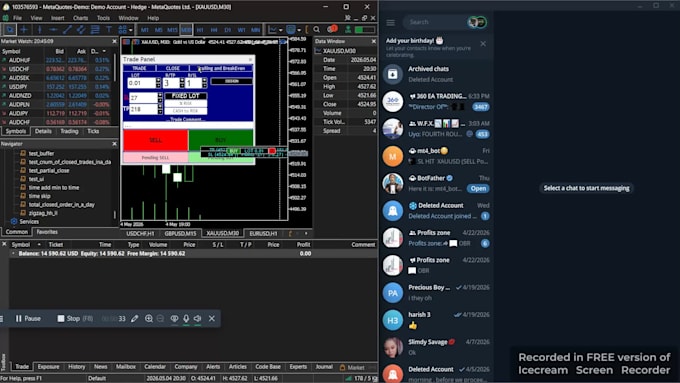The image size is (680, 383).
Task: Increase LOT value with up stepper
Action: [158, 81]
